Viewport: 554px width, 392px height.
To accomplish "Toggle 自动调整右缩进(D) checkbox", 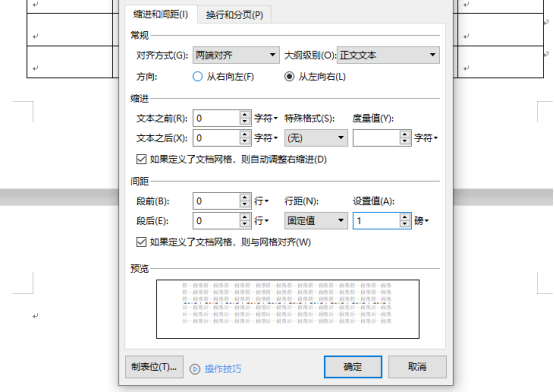I will pos(141,159).
